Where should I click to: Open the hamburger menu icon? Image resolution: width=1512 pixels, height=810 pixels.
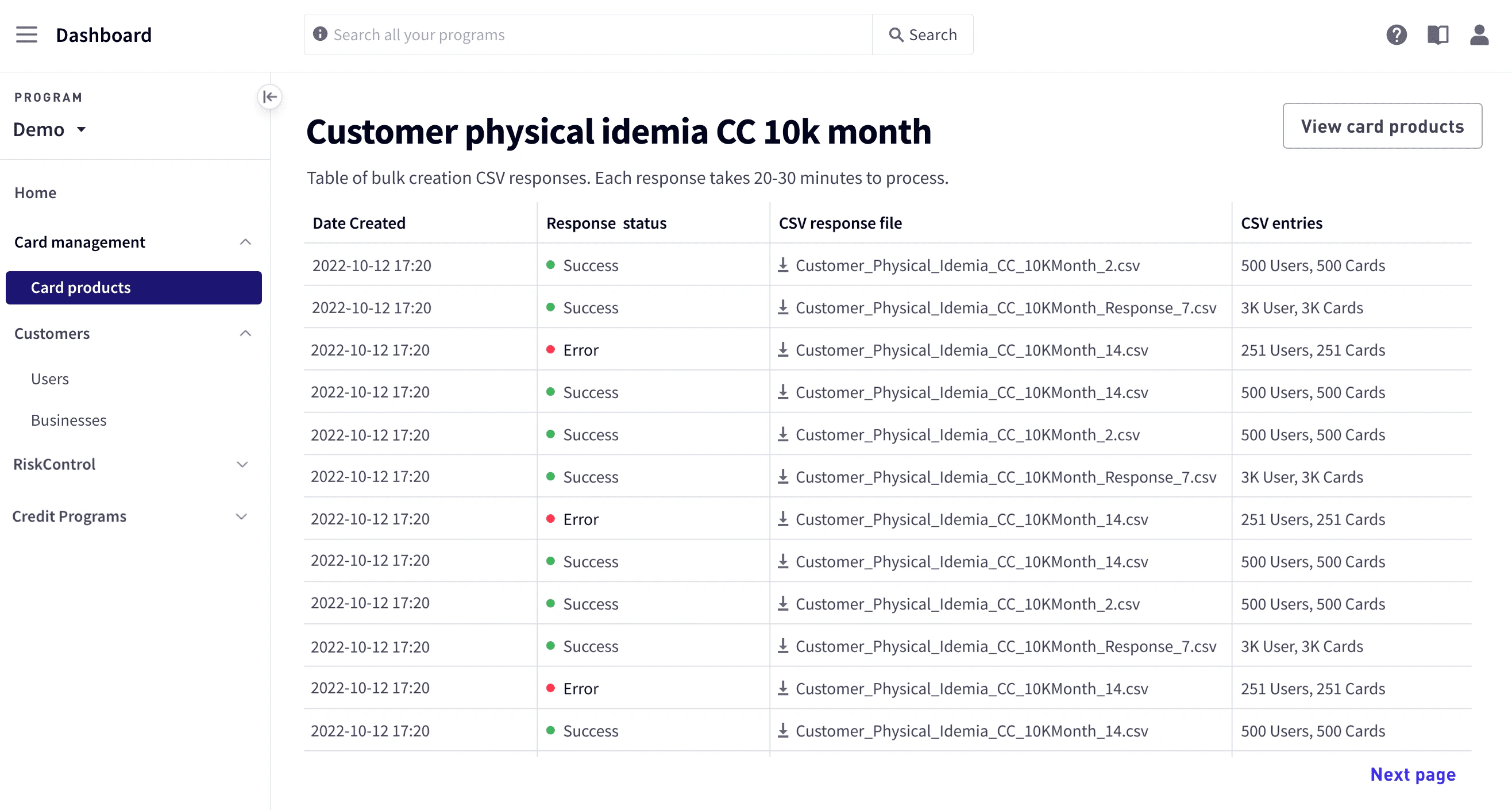pyautogui.click(x=26, y=34)
